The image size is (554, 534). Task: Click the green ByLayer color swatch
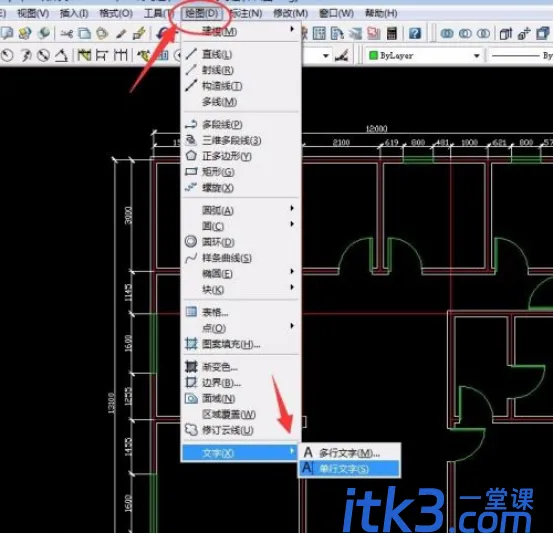373,55
